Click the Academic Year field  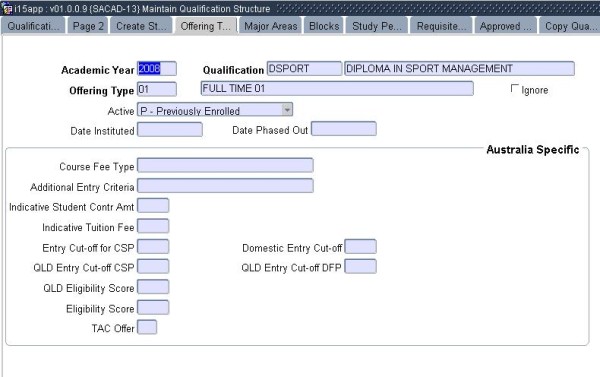157,69
